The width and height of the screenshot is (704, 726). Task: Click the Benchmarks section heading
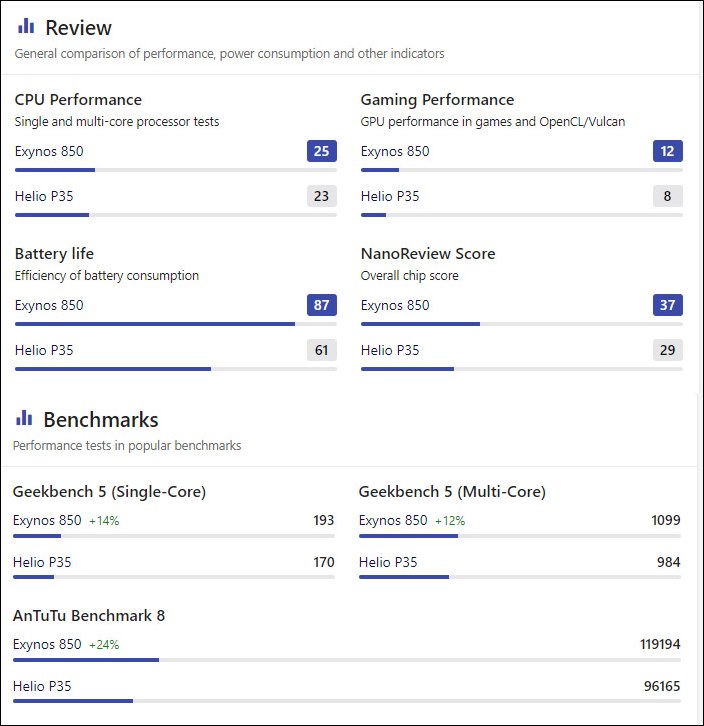[101, 419]
